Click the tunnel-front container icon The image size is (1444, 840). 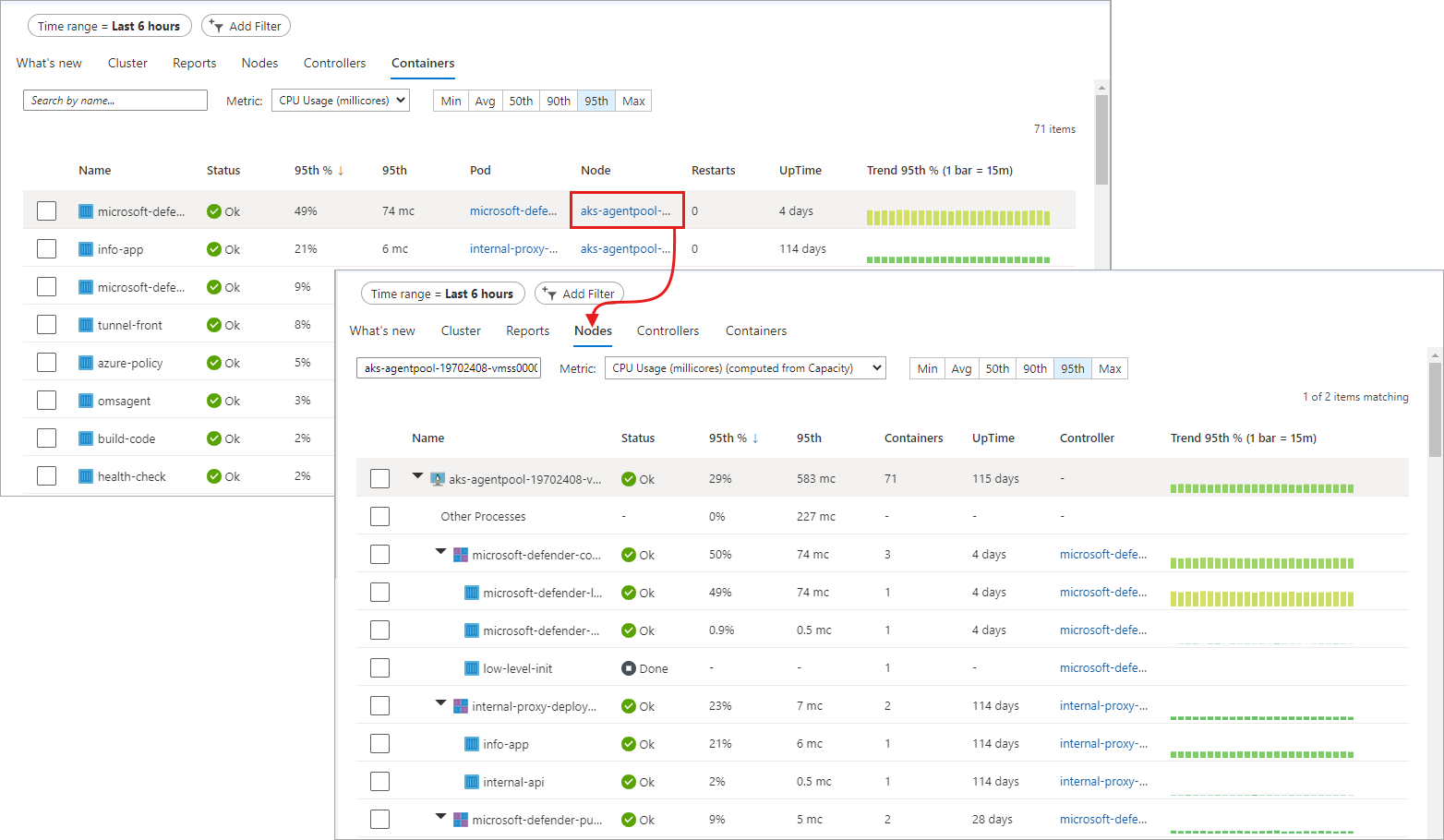click(86, 325)
